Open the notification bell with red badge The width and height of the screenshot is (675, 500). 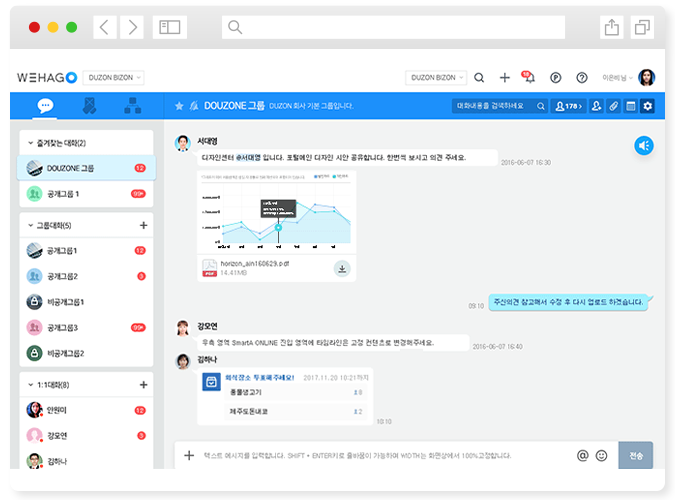click(x=528, y=77)
